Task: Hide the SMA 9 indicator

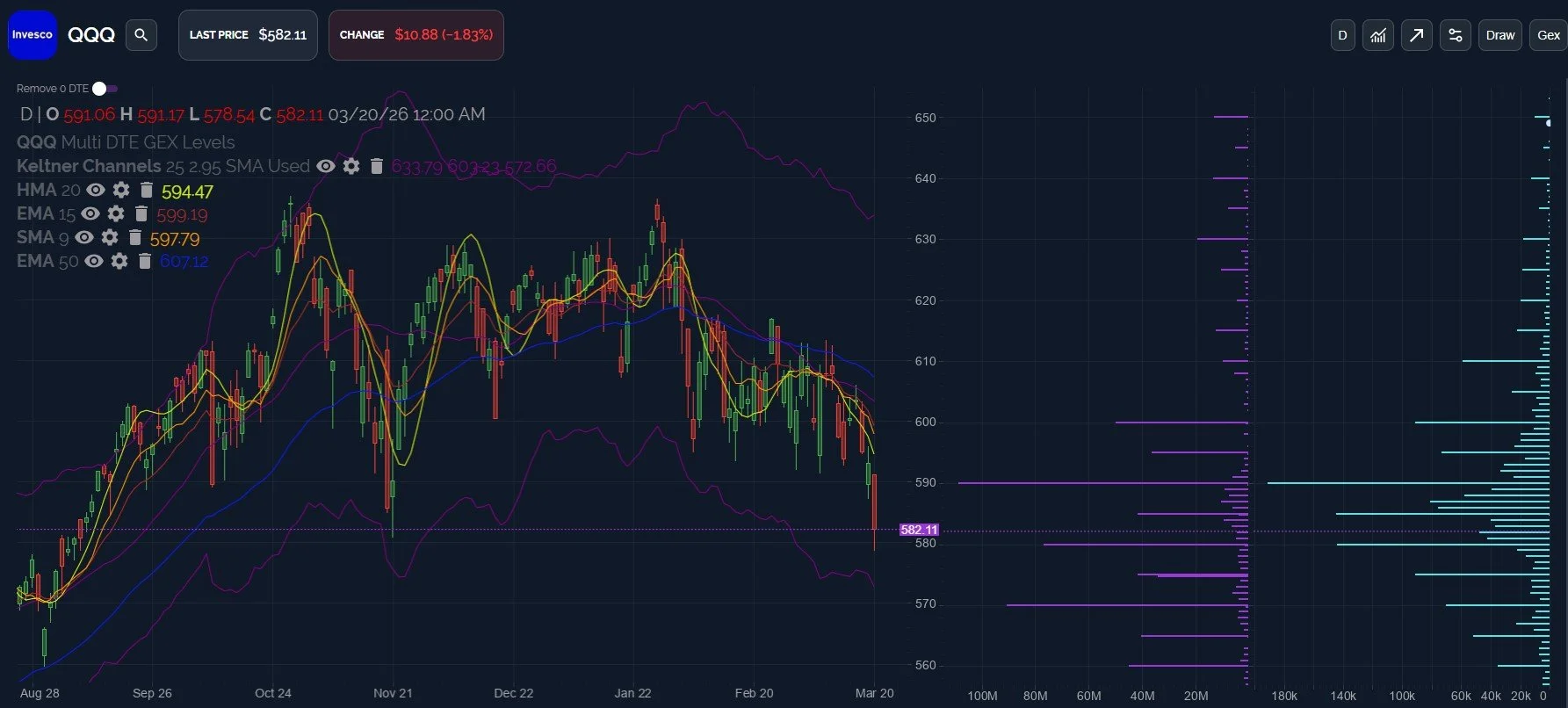Action: (x=84, y=237)
